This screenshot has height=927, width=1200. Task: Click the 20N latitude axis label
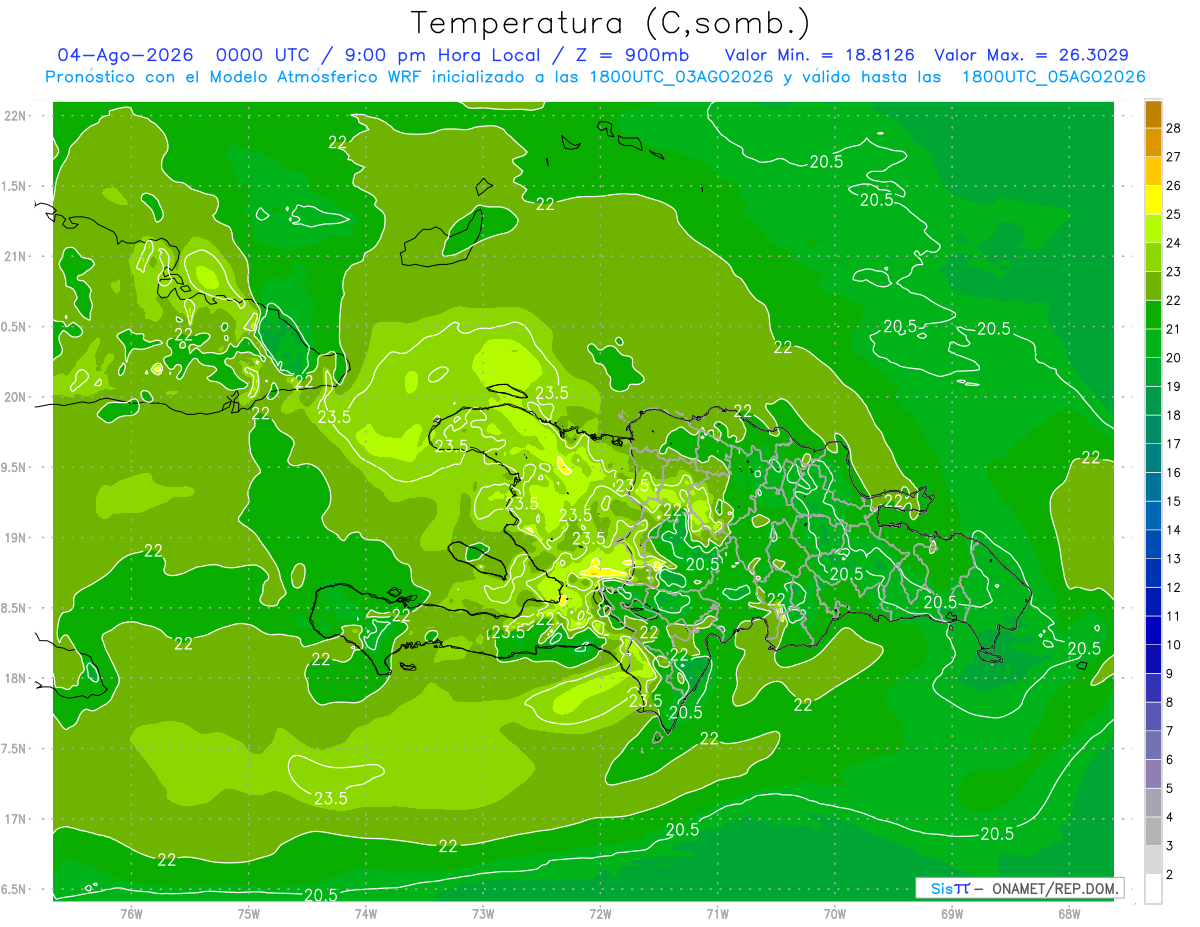pos(15,397)
